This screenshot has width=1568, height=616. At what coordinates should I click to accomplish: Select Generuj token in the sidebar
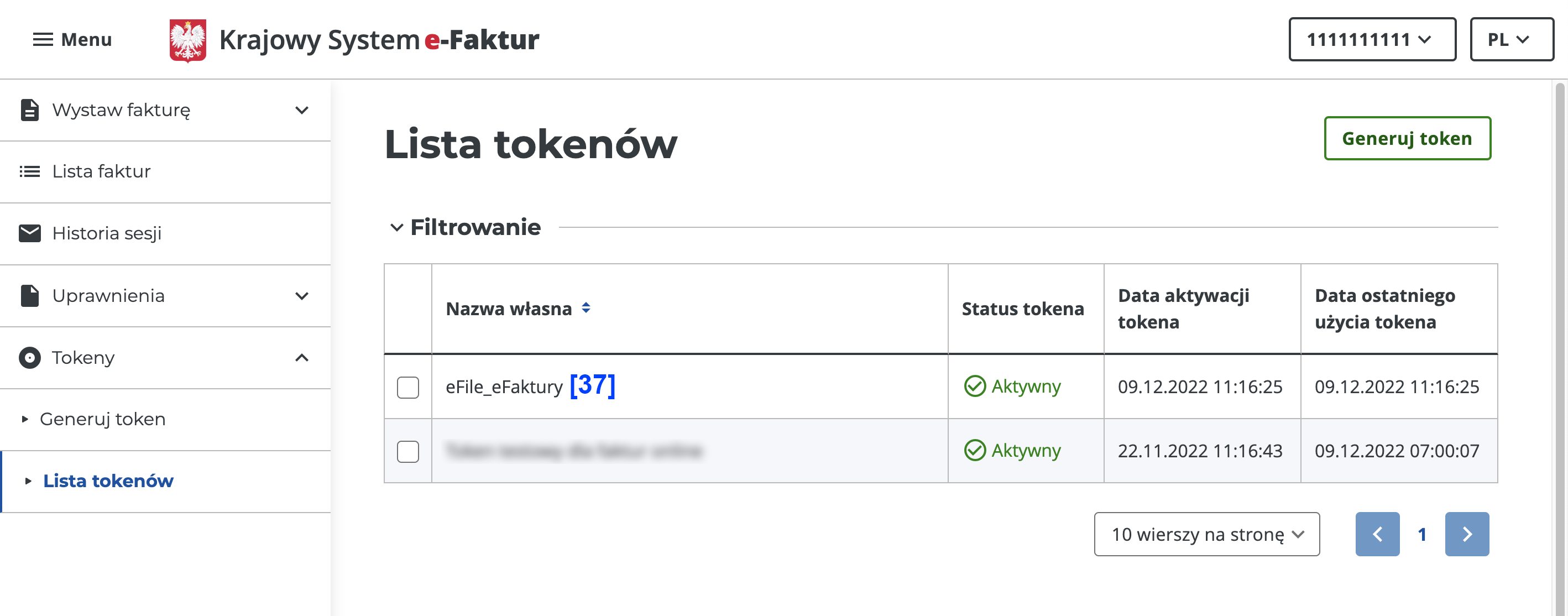tap(102, 419)
